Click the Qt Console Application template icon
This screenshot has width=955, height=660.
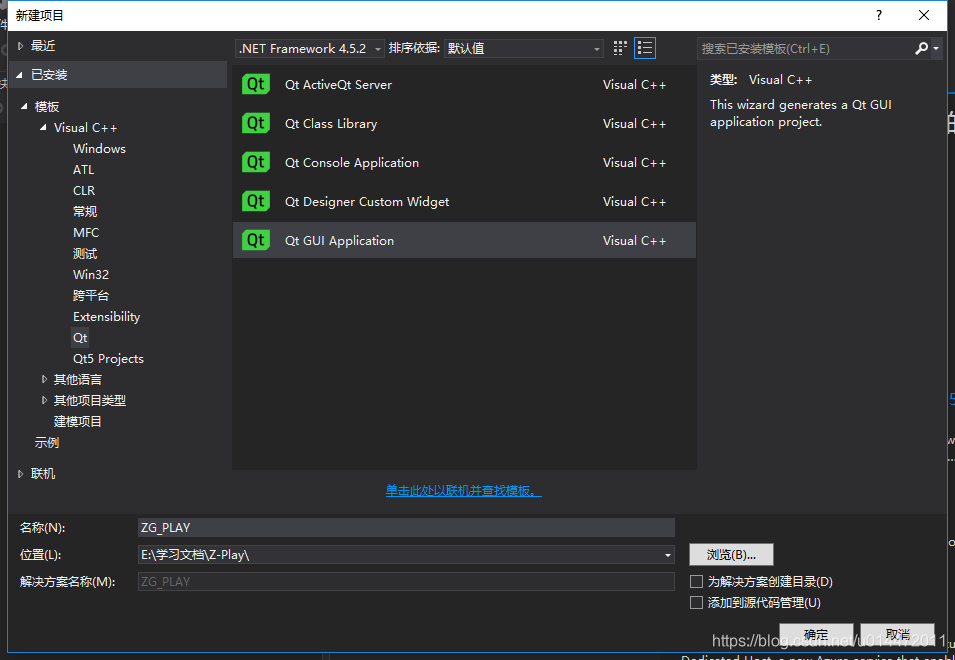pos(256,162)
